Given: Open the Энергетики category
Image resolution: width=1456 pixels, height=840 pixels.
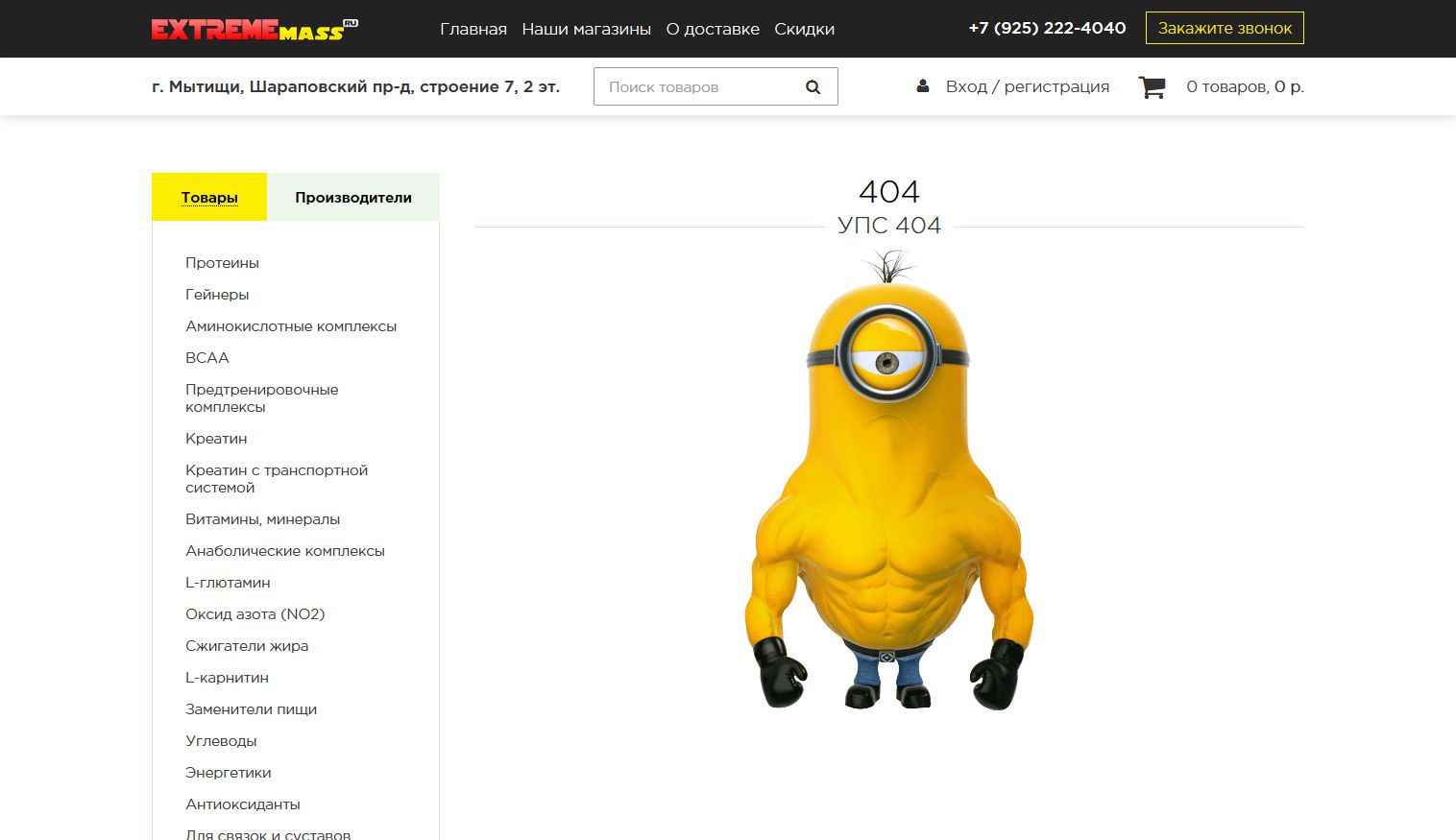Looking at the screenshot, I should (228, 772).
